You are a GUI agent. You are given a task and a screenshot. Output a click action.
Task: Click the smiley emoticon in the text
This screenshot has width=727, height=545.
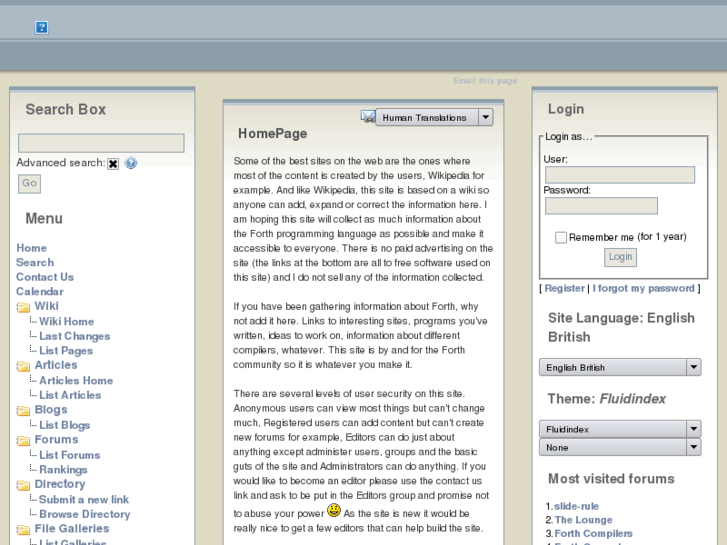click(x=334, y=510)
